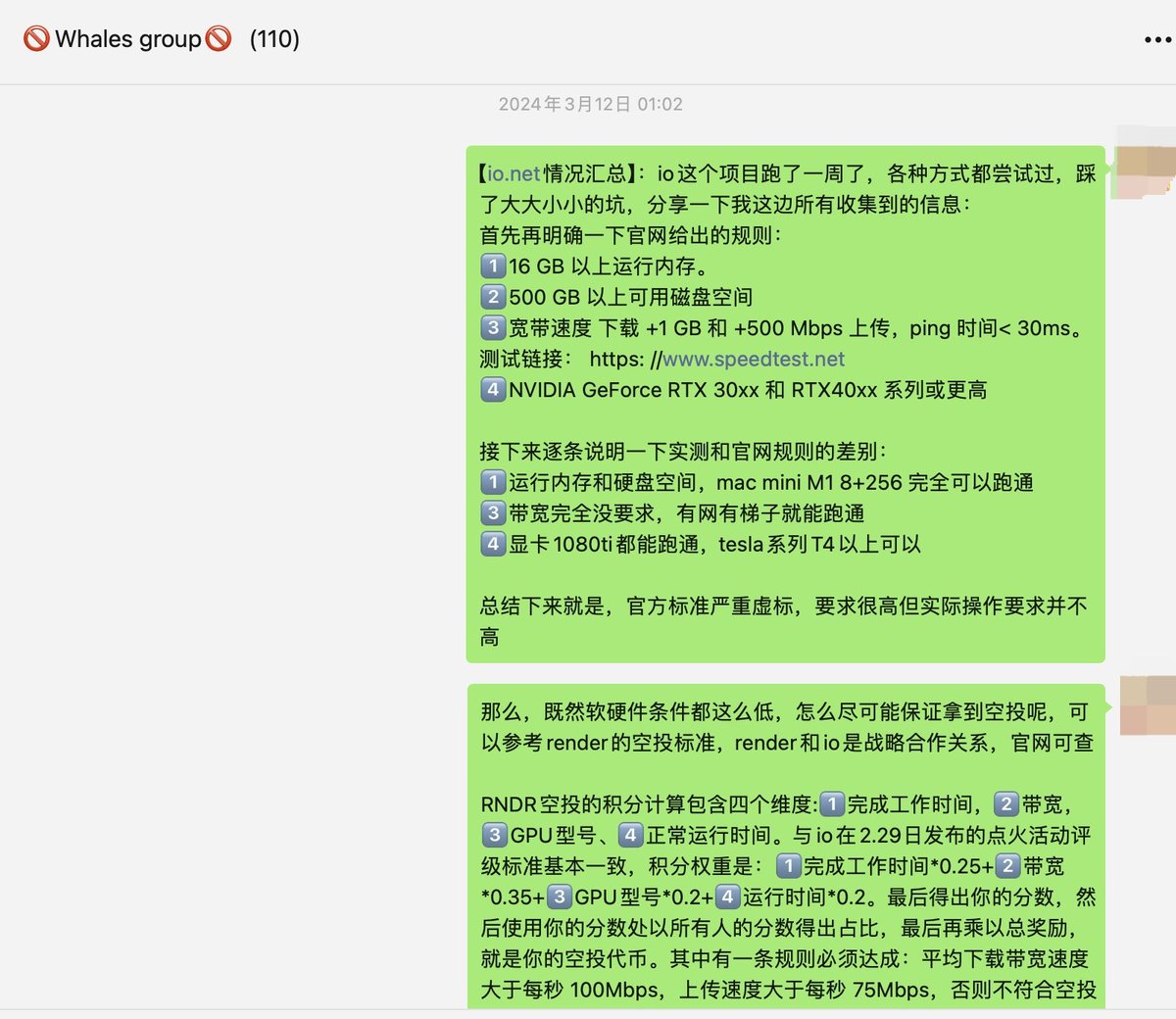Image resolution: width=1176 pixels, height=1019 pixels.
Task: Click the member count (110)
Action: click(274, 39)
